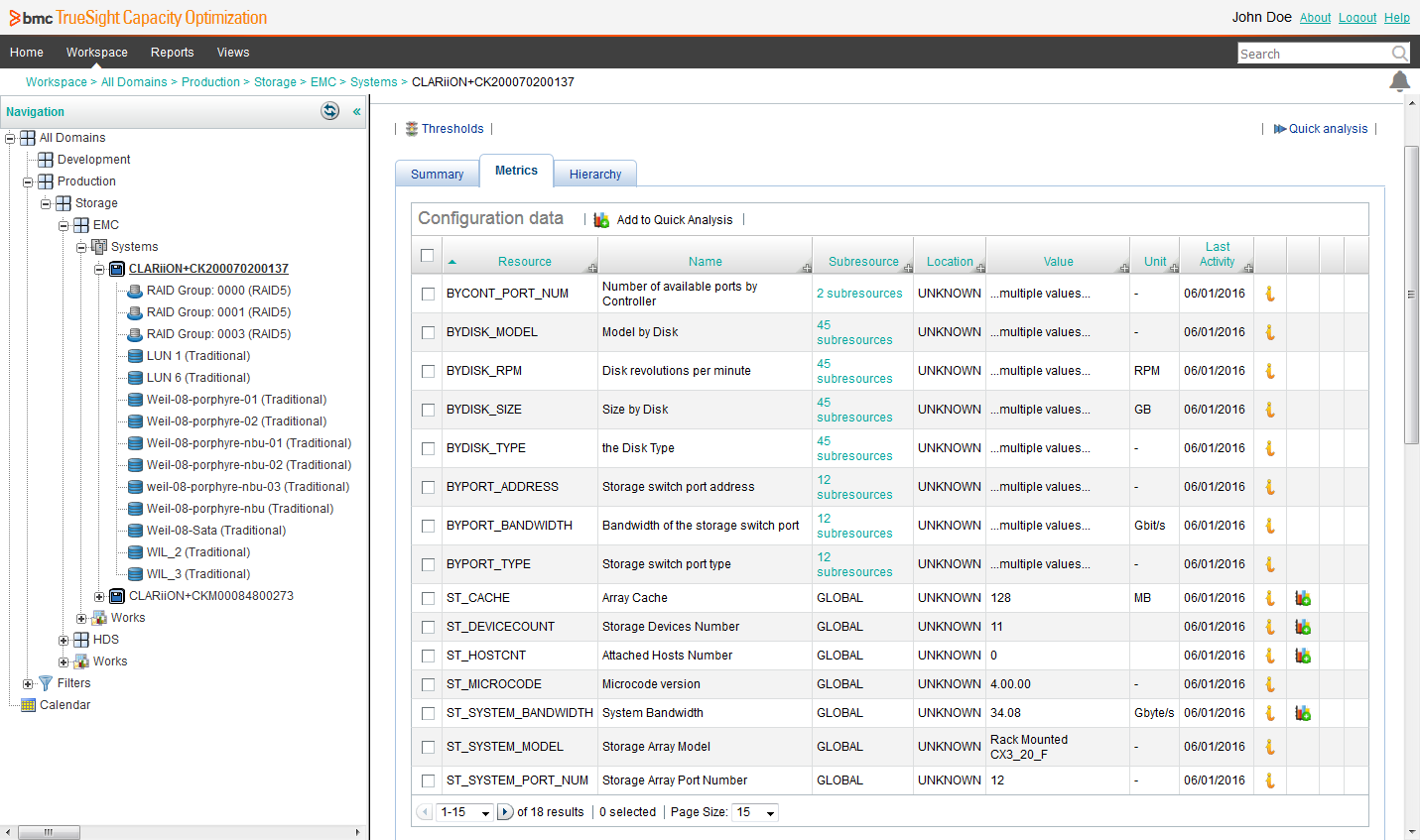This screenshot has width=1420, height=840.
Task: Collapse the EMC tree node
Action: (x=64, y=225)
